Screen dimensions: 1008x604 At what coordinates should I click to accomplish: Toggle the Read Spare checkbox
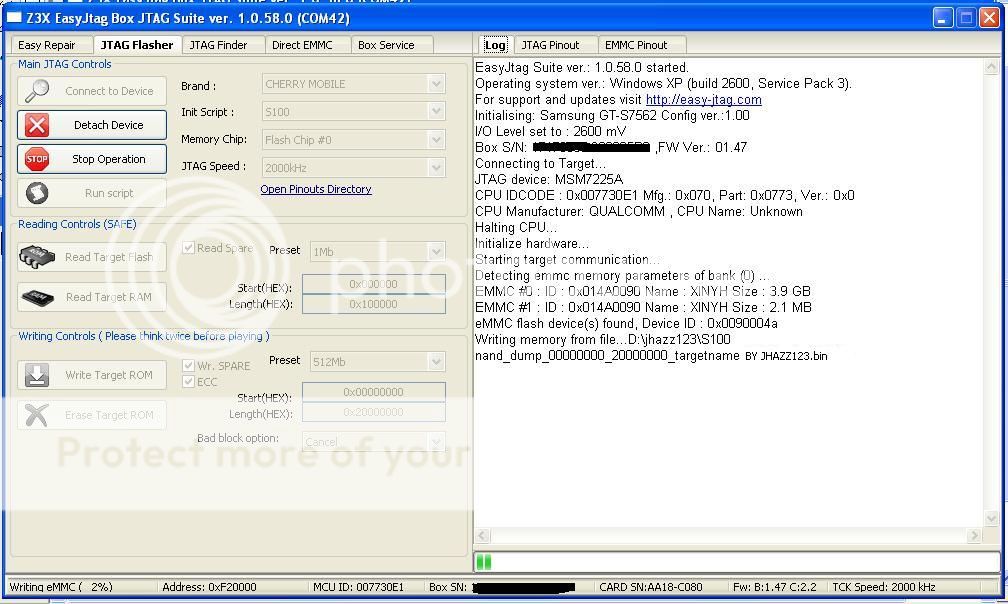click(188, 248)
